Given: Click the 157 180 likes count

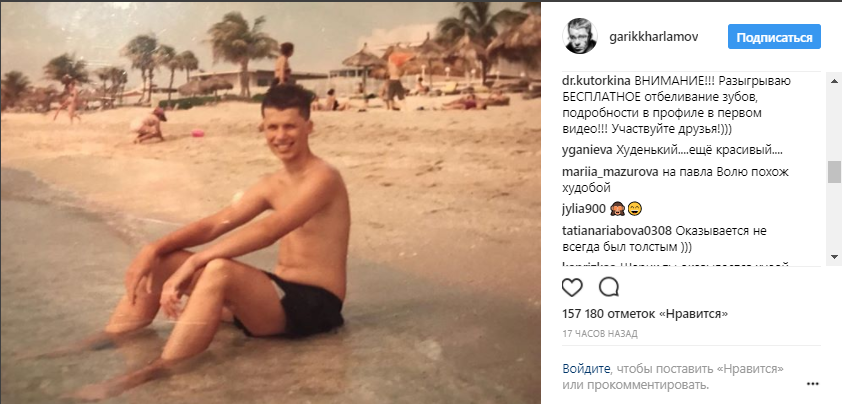Looking at the screenshot, I should click(x=645, y=314).
